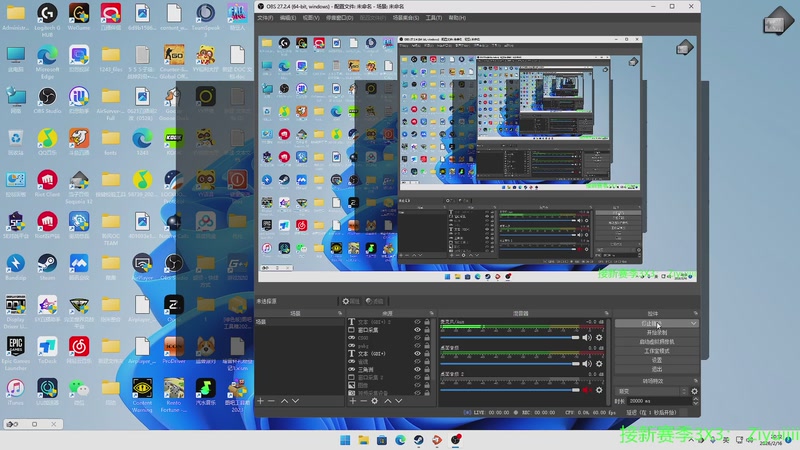
Task: Select the Logitech G HUB desktop shortcut
Action: coord(47,20)
